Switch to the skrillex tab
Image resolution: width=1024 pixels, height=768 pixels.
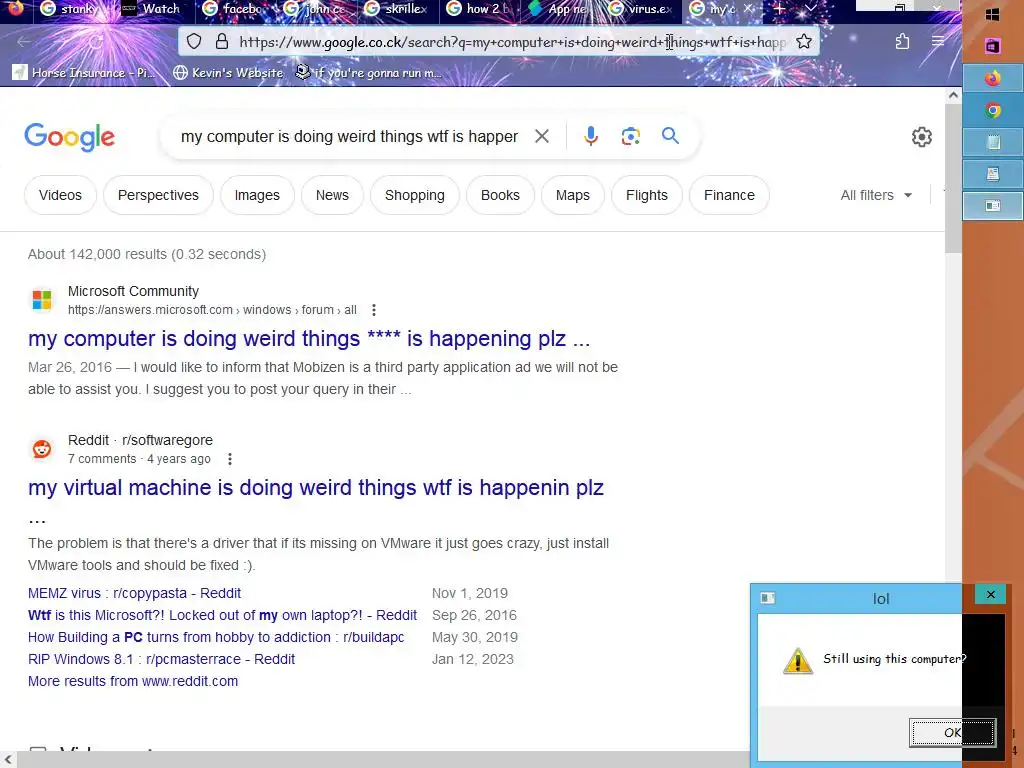coord(396,9)
